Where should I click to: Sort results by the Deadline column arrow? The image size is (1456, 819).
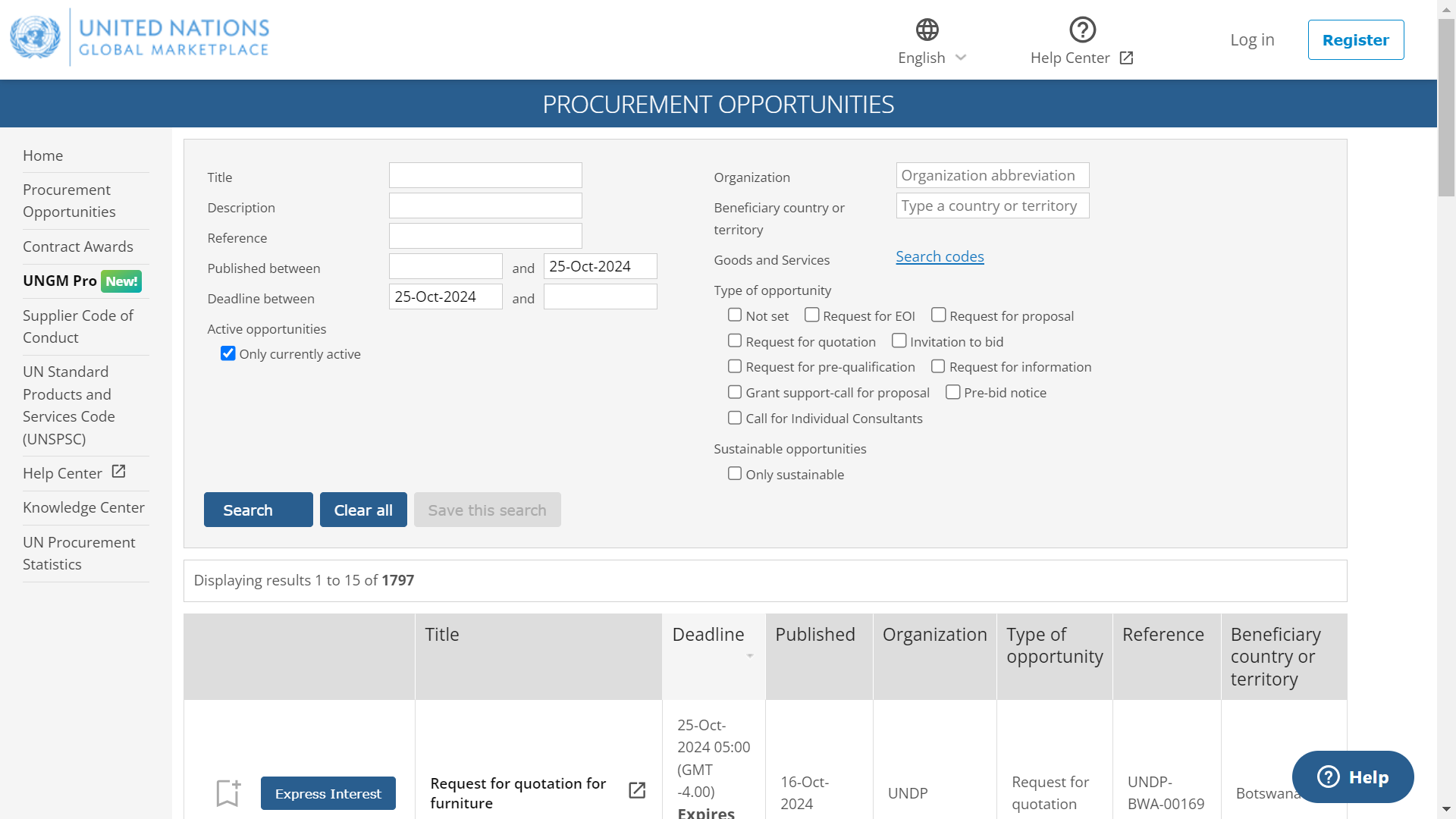(x=749, y=656)
